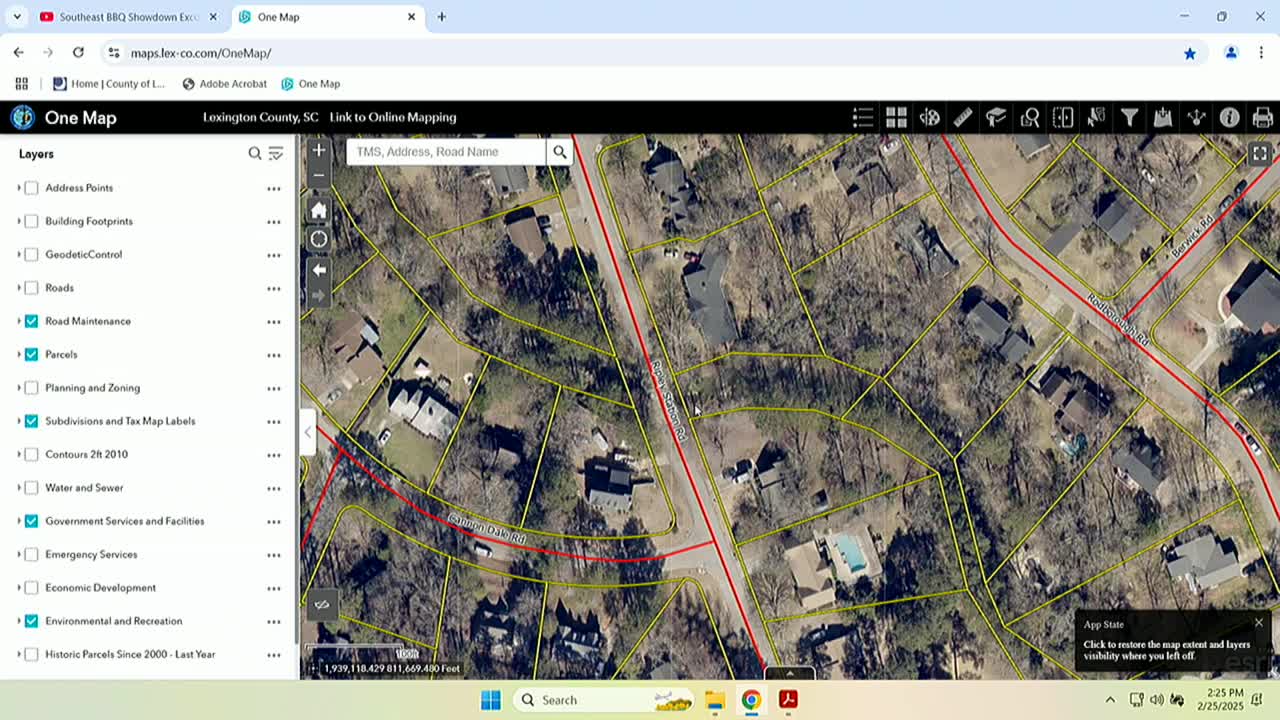
Task: Activate the Select features tool
Action: pos(1096,118)
